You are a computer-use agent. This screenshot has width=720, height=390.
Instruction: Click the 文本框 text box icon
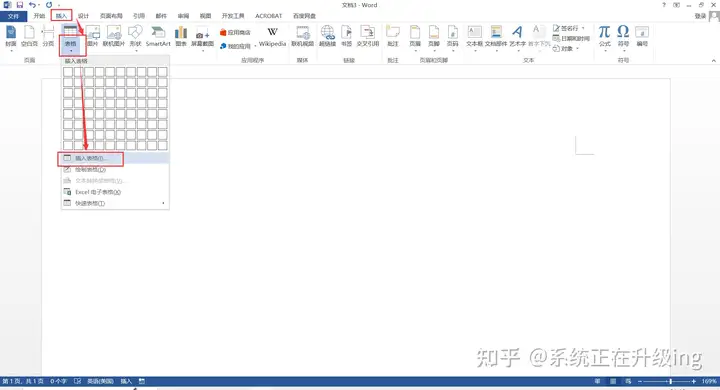pos(474,36)
